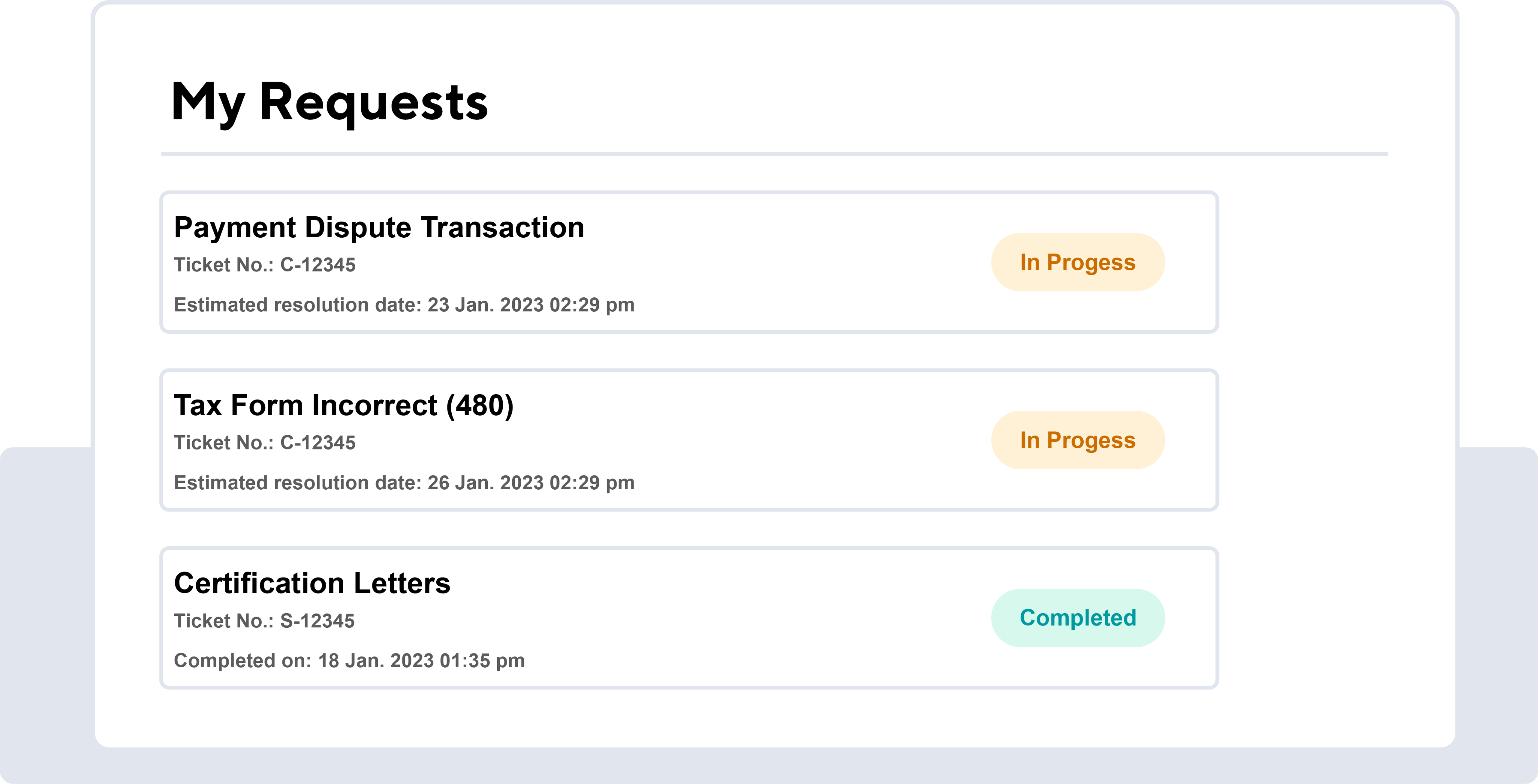The height and width of the screenshot is (784, 1538).
Task: Open the Payment Dispute Transaction title
Action: click(x=378, y=228)
